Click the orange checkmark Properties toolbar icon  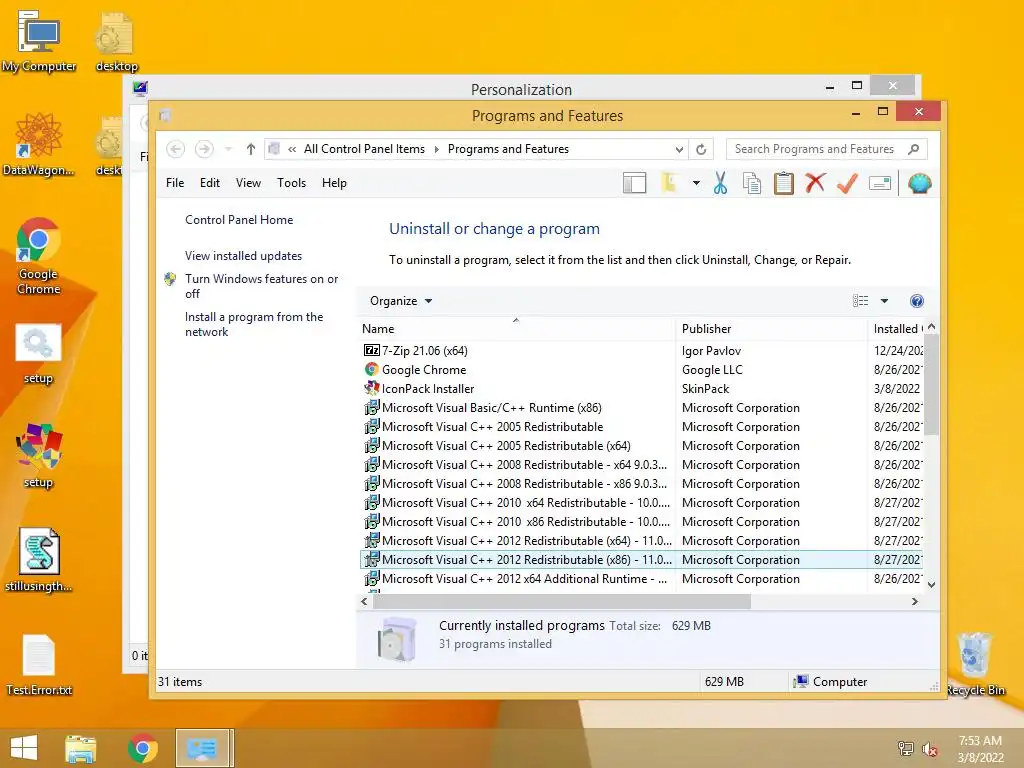pyautogui.click(x=847, y=184)
